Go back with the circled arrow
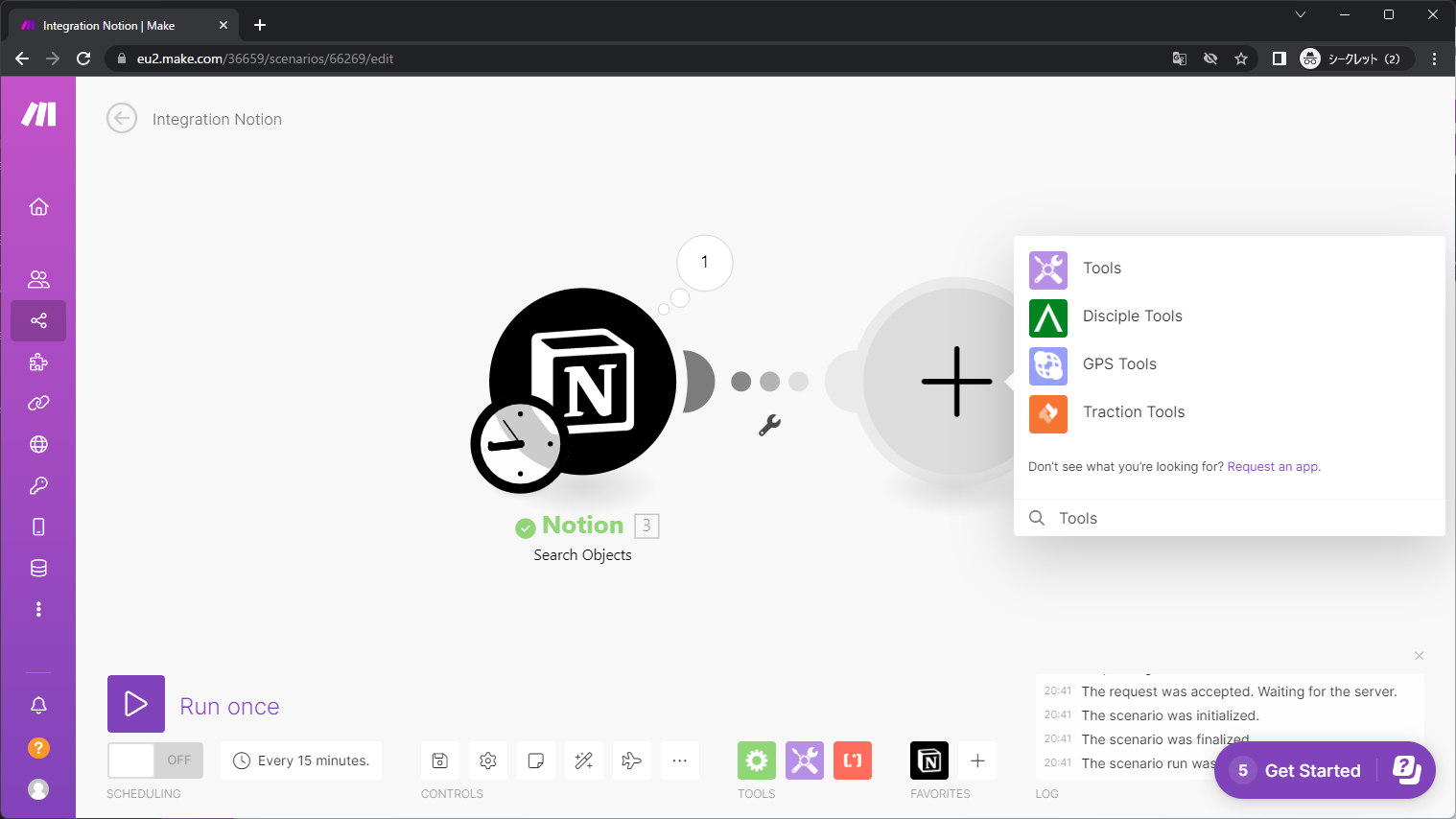The image size is (1456, 819). (x=122, y=119)
